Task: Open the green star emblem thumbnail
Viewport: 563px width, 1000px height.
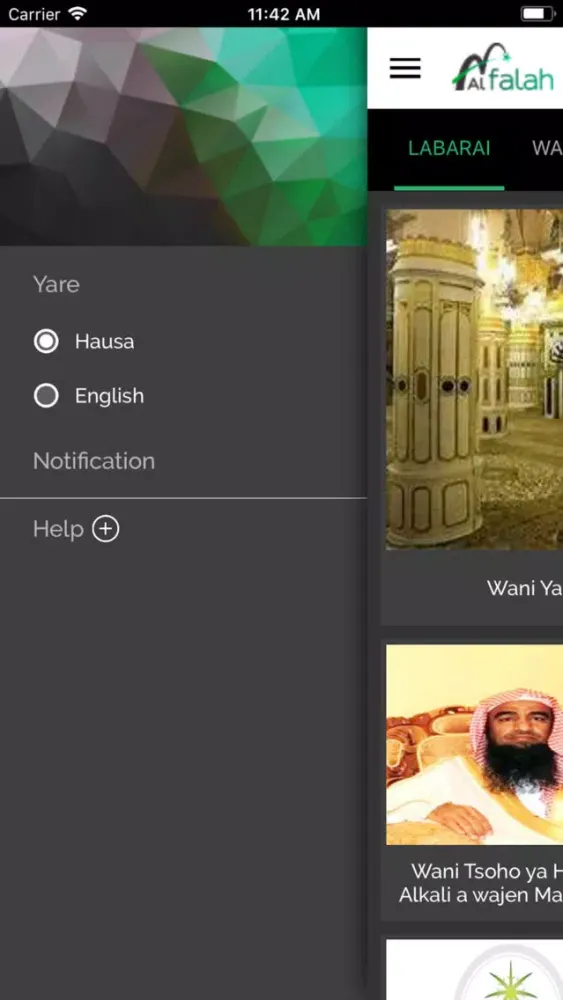Action: 474,969
